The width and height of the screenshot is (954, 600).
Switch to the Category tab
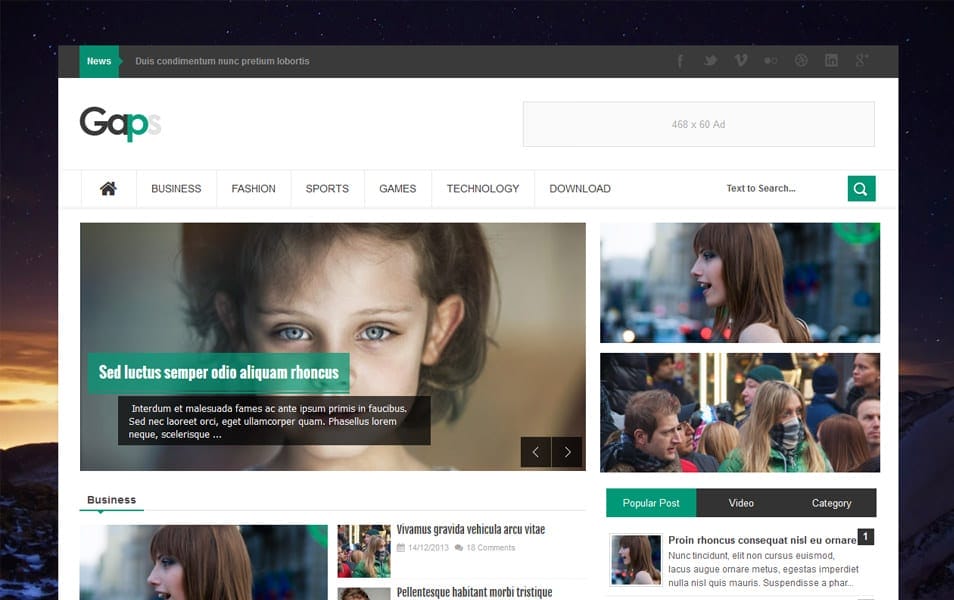pos(832,503)
